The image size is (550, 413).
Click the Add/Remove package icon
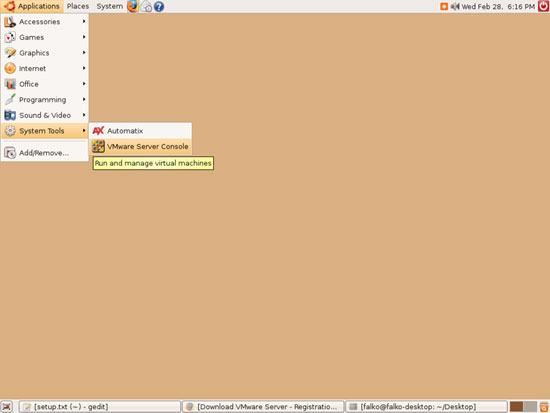[10, 153]
